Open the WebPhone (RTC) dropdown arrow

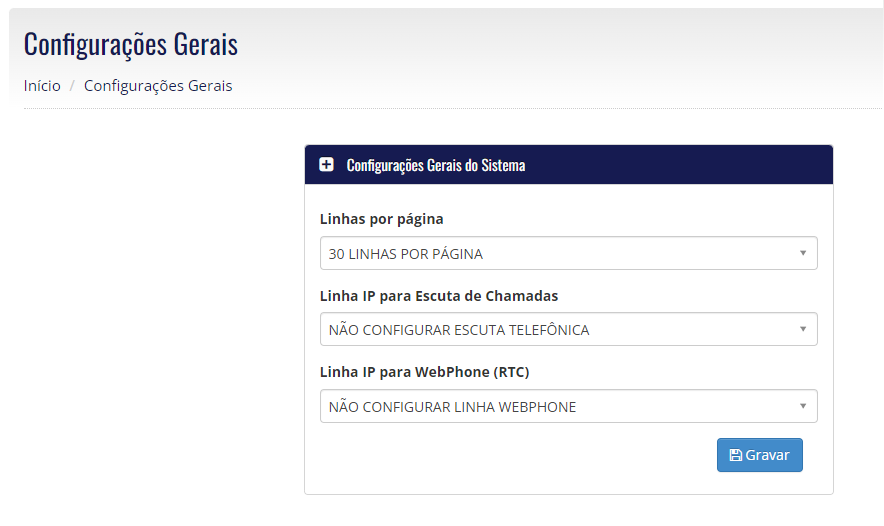(803, 406)
